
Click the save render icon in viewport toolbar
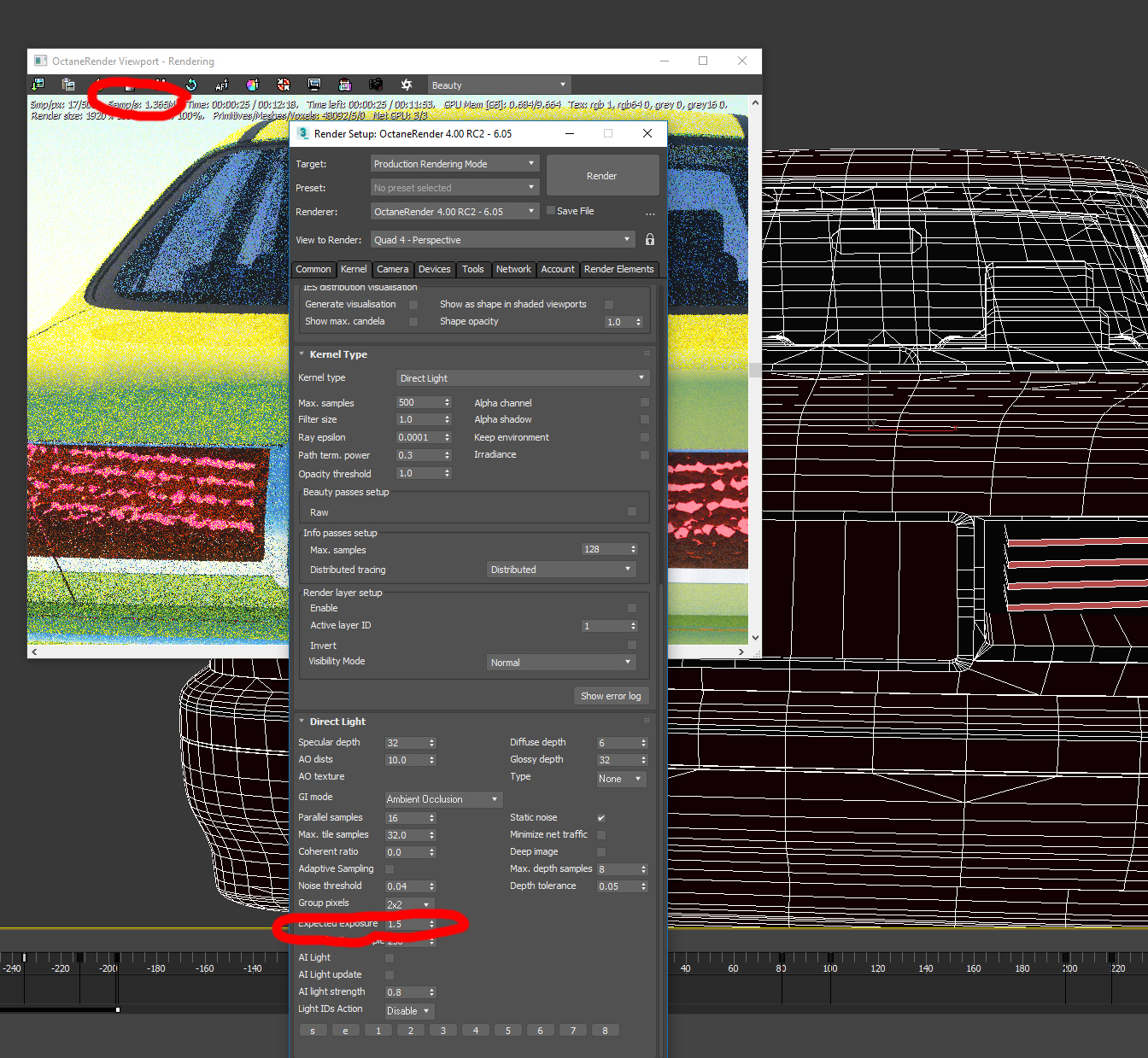click(x=38, y=85)
